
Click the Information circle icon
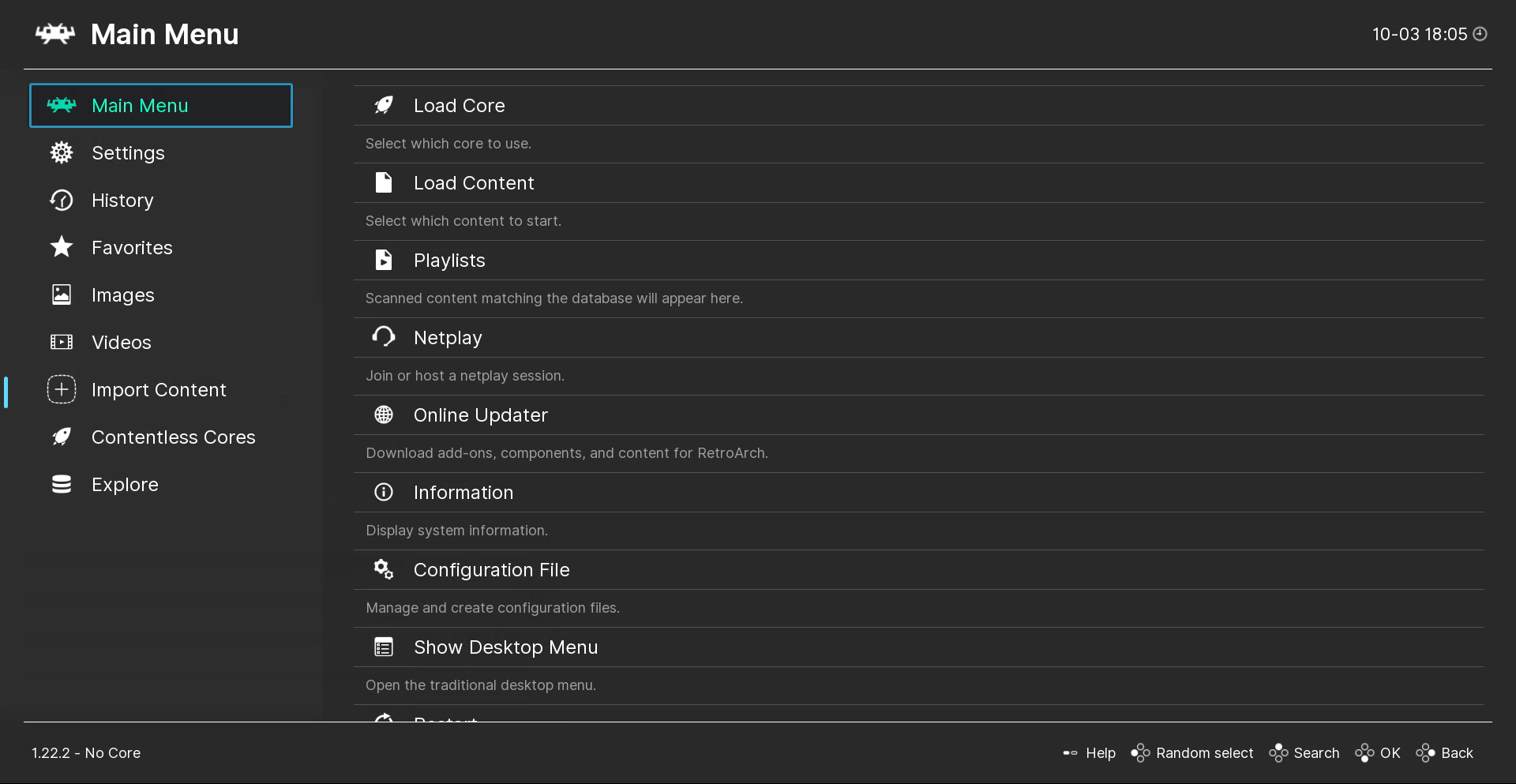click(x=384, y=492)
